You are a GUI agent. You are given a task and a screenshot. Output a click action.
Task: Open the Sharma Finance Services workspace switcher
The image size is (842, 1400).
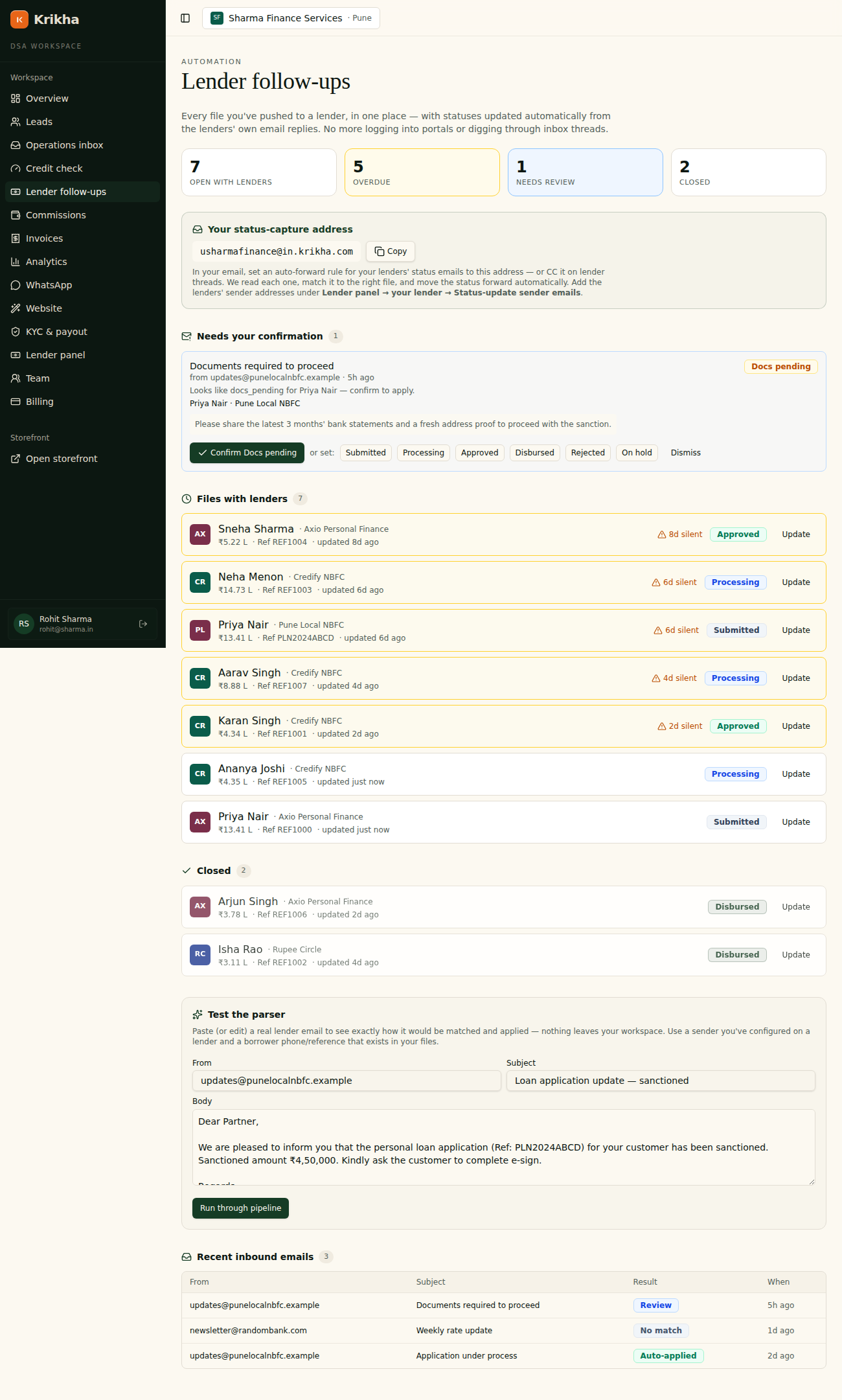[291, 18]
